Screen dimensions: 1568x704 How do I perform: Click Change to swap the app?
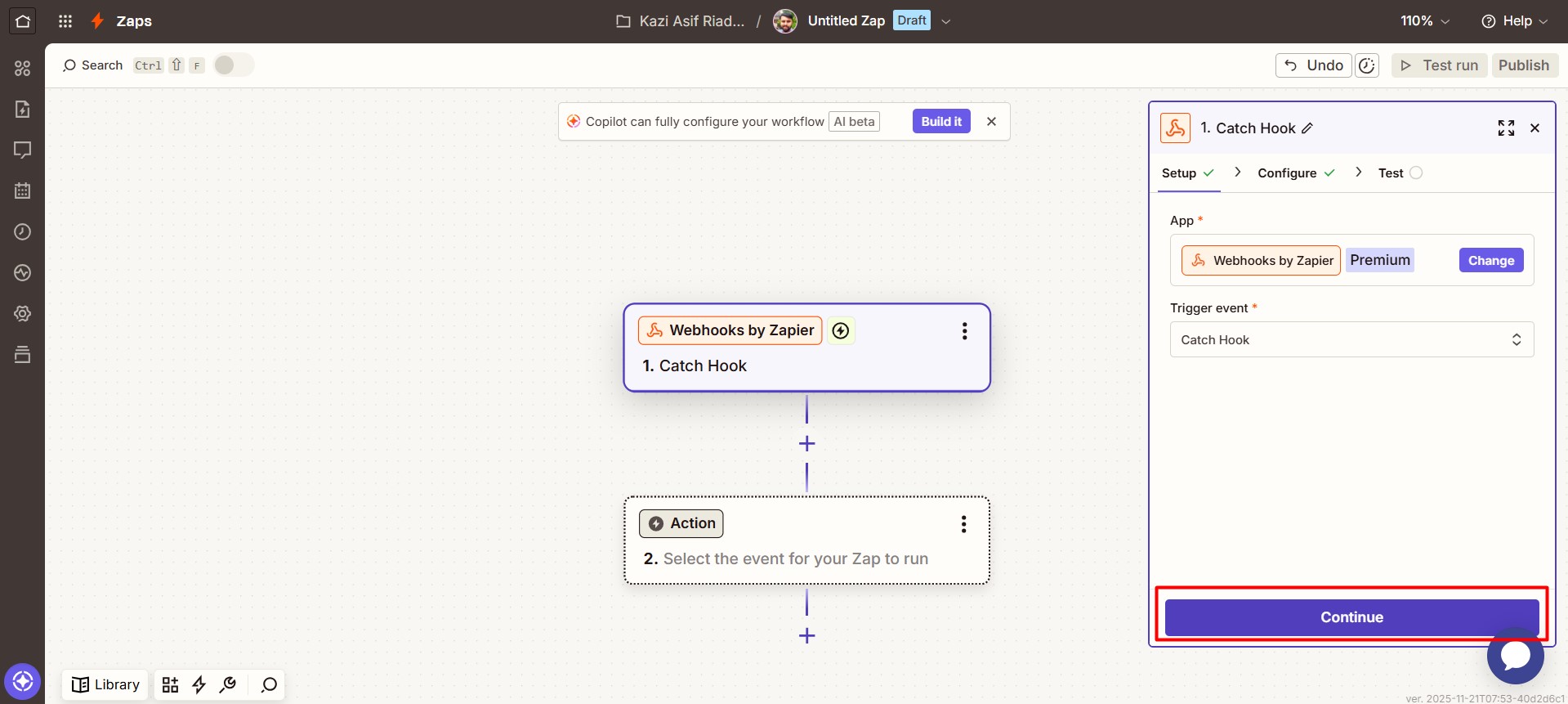pyautogui.click(x=1490, y=261)
